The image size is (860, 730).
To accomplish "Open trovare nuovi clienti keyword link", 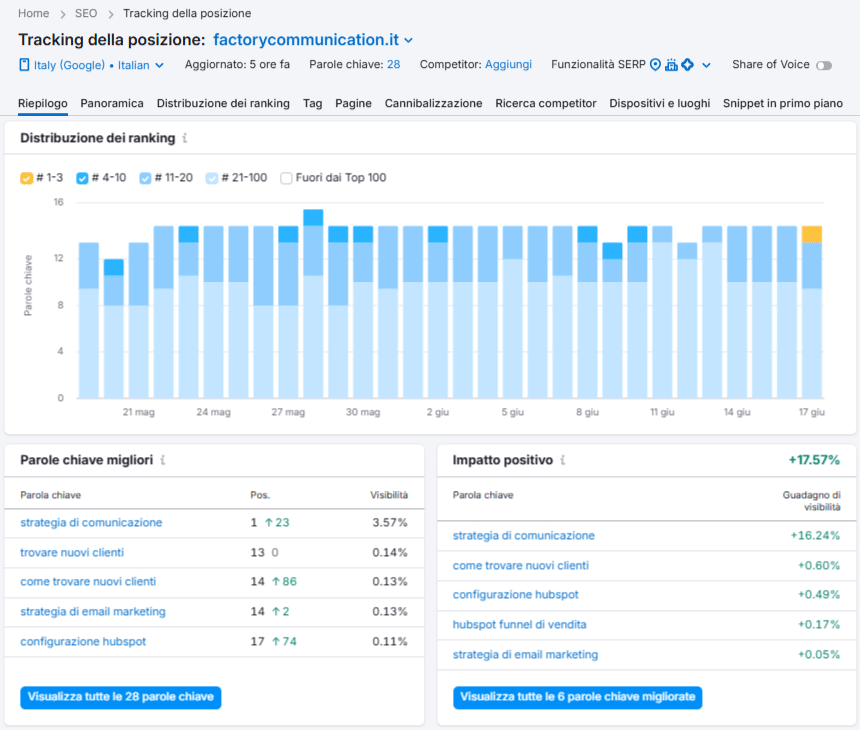I will click(72, 552).
